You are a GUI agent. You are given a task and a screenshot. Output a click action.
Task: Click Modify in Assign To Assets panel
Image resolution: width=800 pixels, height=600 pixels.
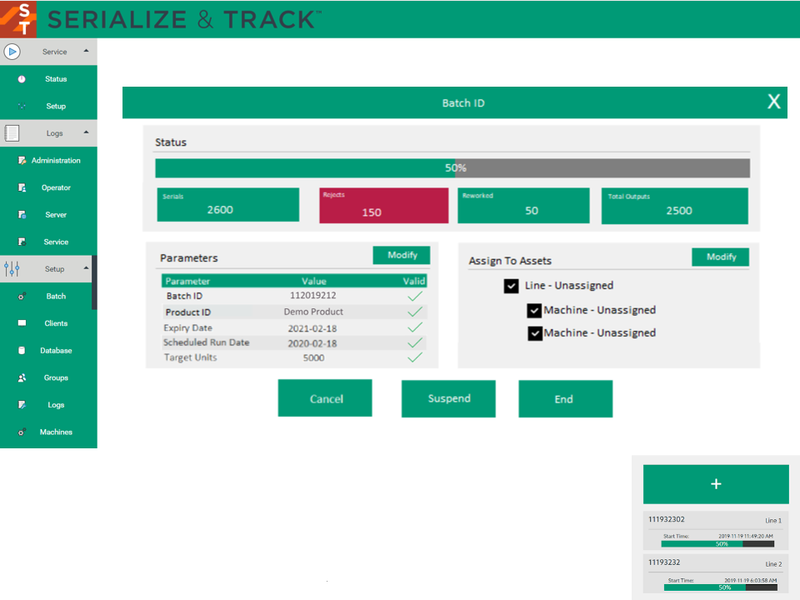[720, 257]
